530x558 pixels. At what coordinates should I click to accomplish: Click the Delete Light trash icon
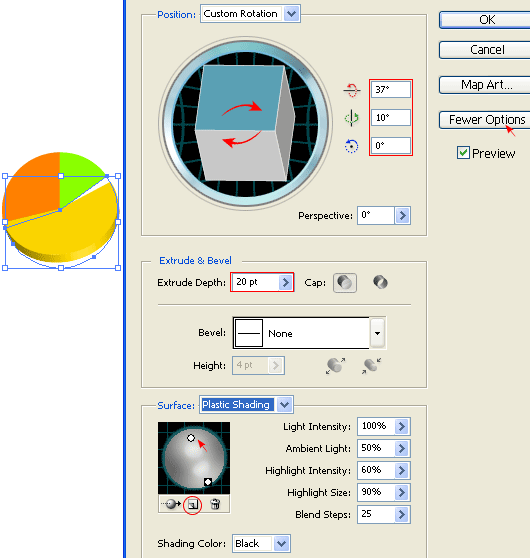(x=215, y=504)
